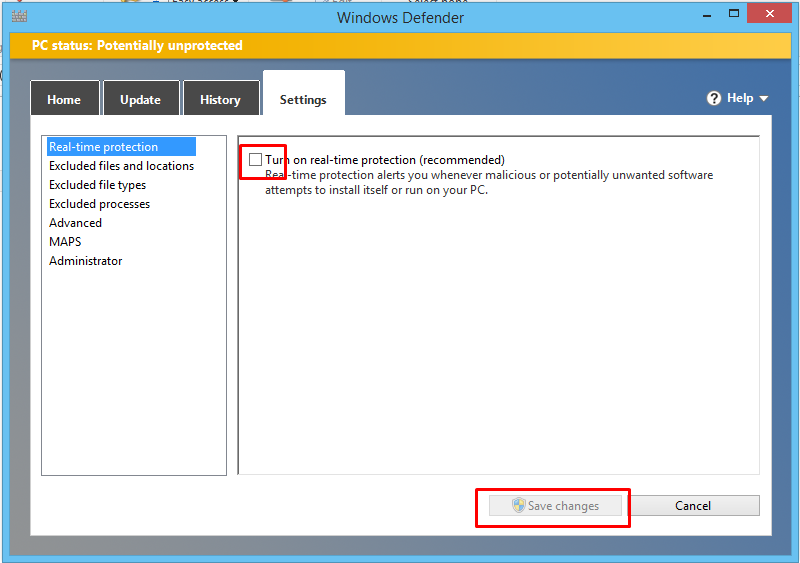Open Excluded files and locations settings
This screenshot has height=563, width=800.
coord(121,166)
